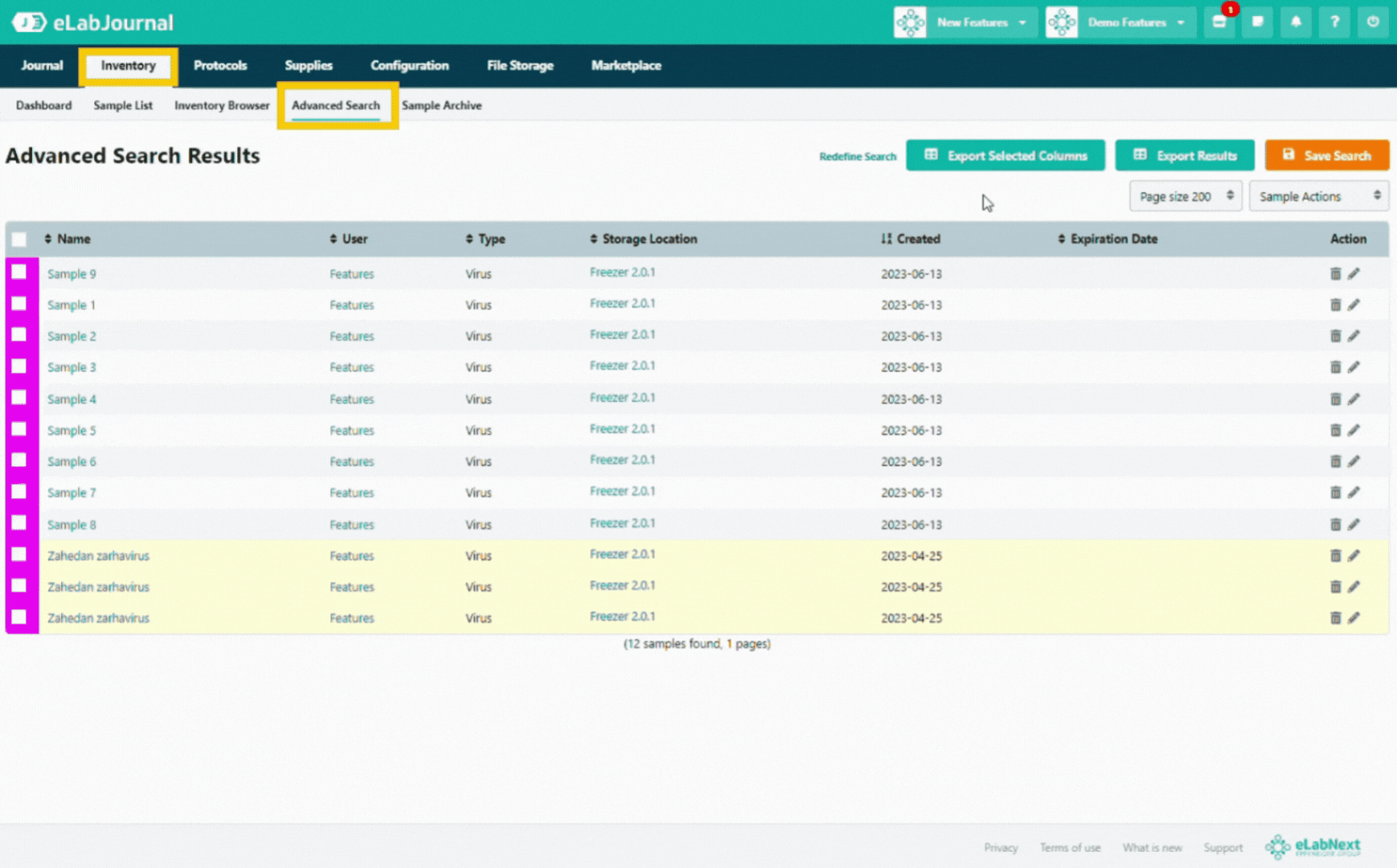
Task: Click the Storage Location sort arrows
Action: (x=594, y=239)
